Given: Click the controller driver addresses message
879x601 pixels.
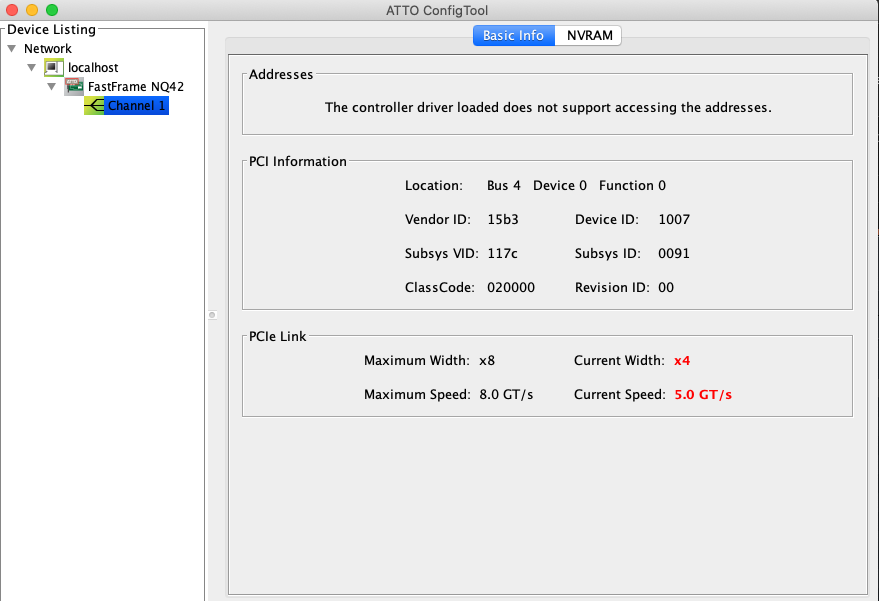Looking at the screenshot, I should click(548, 108).
